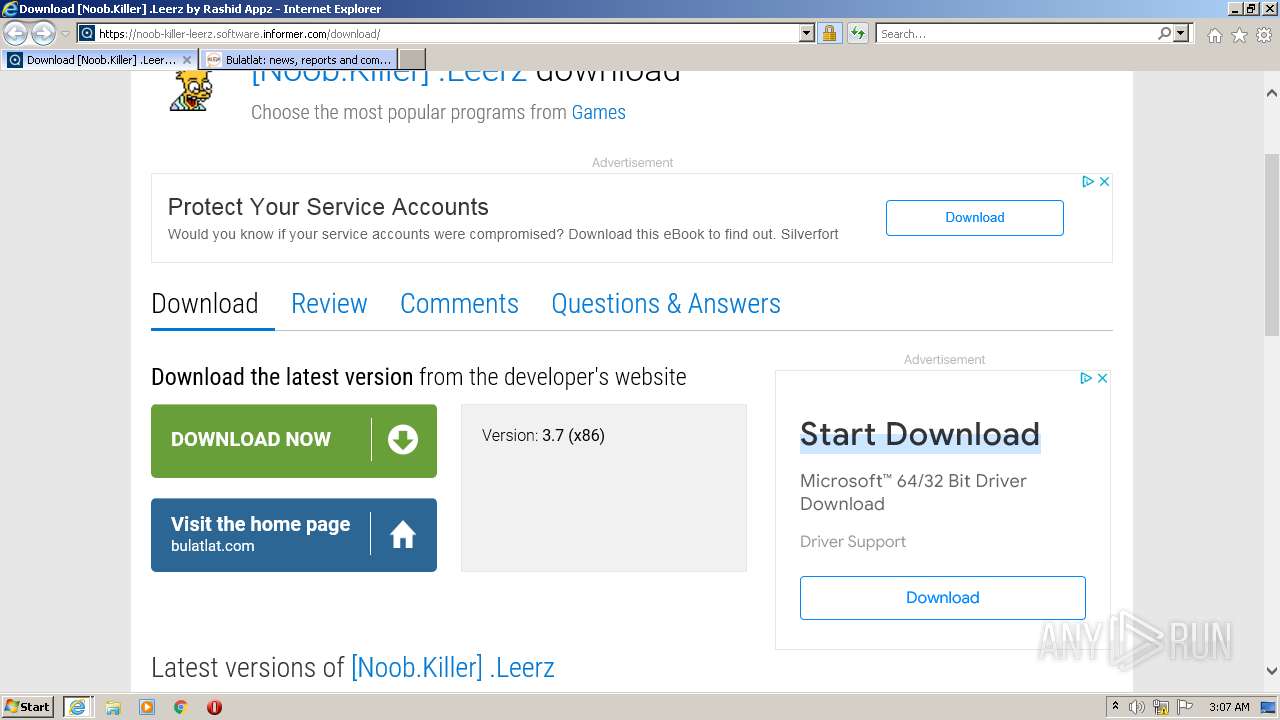The width and height of the screenshot is (1280, 720).
Task: Click the red Opera taskbar icon
Action: pyautogui.click(x=214, y=707)
